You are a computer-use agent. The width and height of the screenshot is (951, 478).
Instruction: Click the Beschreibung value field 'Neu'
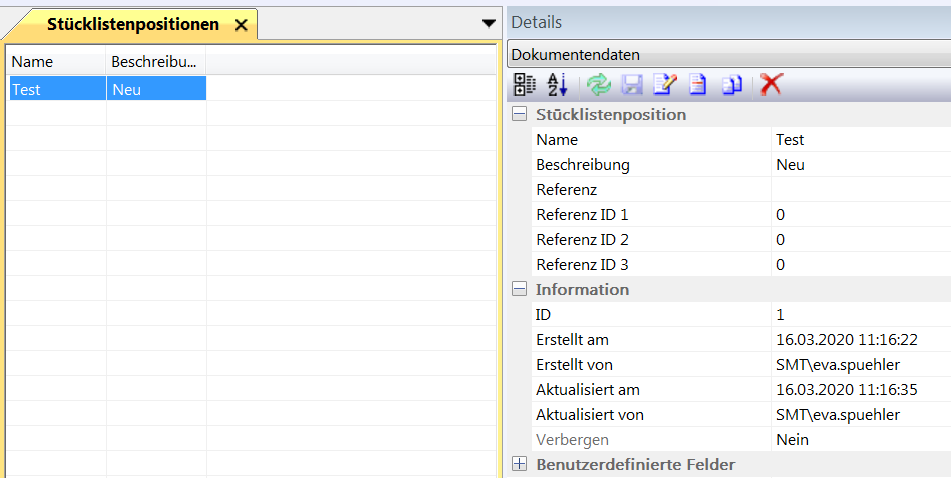pyautogui.click(x=860, y=165)
